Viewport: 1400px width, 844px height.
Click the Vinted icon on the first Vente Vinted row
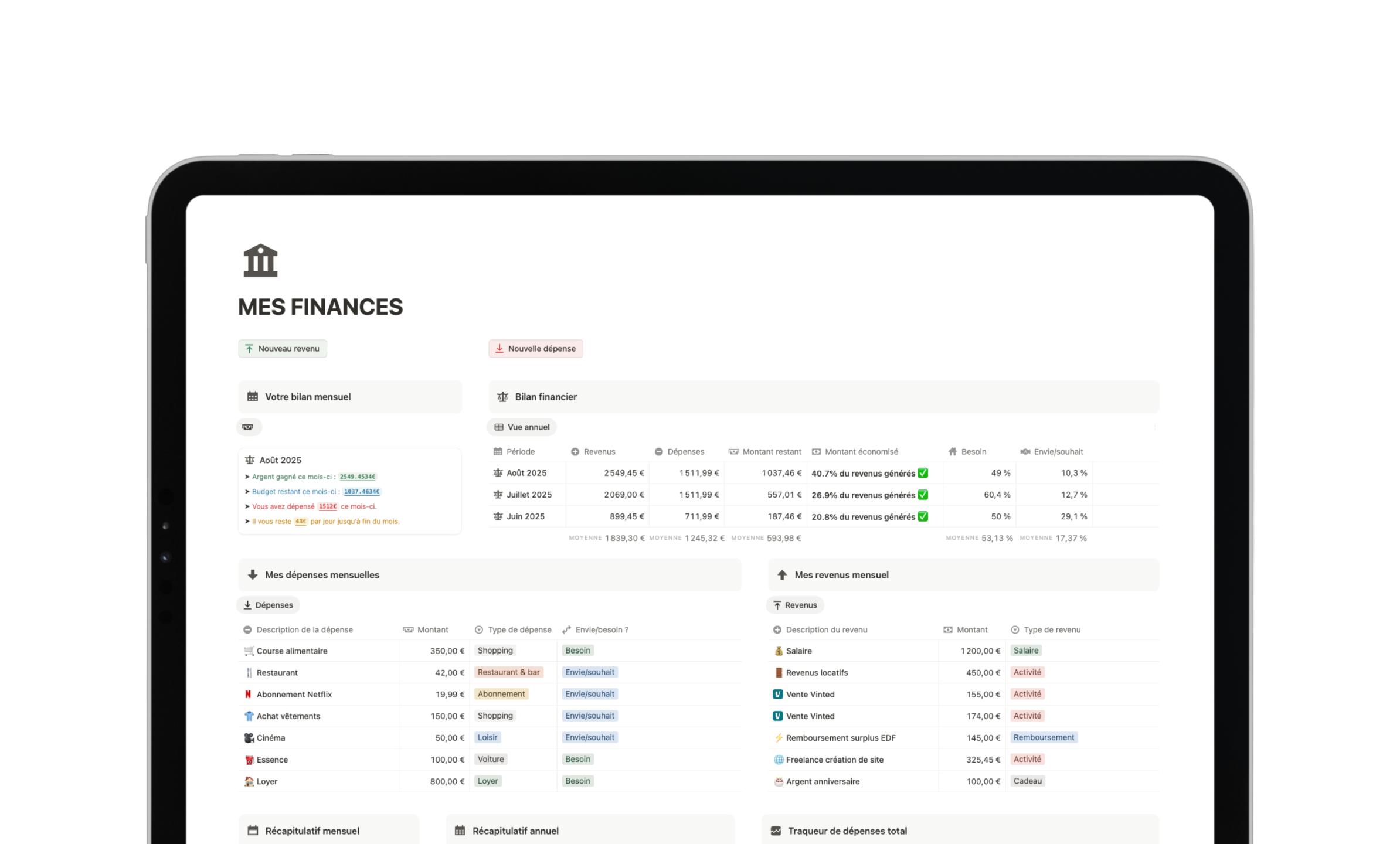pos(777,694)
